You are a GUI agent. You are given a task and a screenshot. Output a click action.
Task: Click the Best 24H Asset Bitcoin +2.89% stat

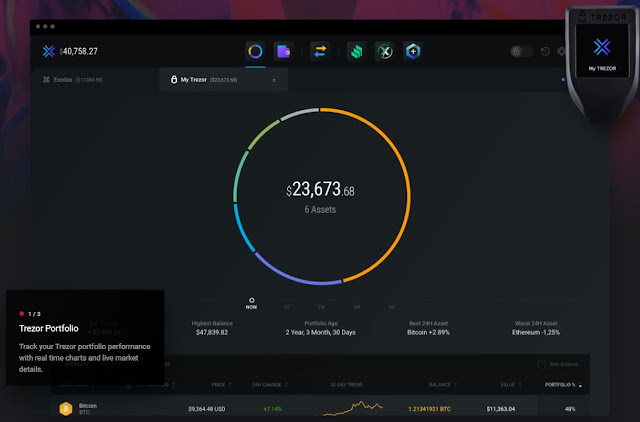[428, 328]
